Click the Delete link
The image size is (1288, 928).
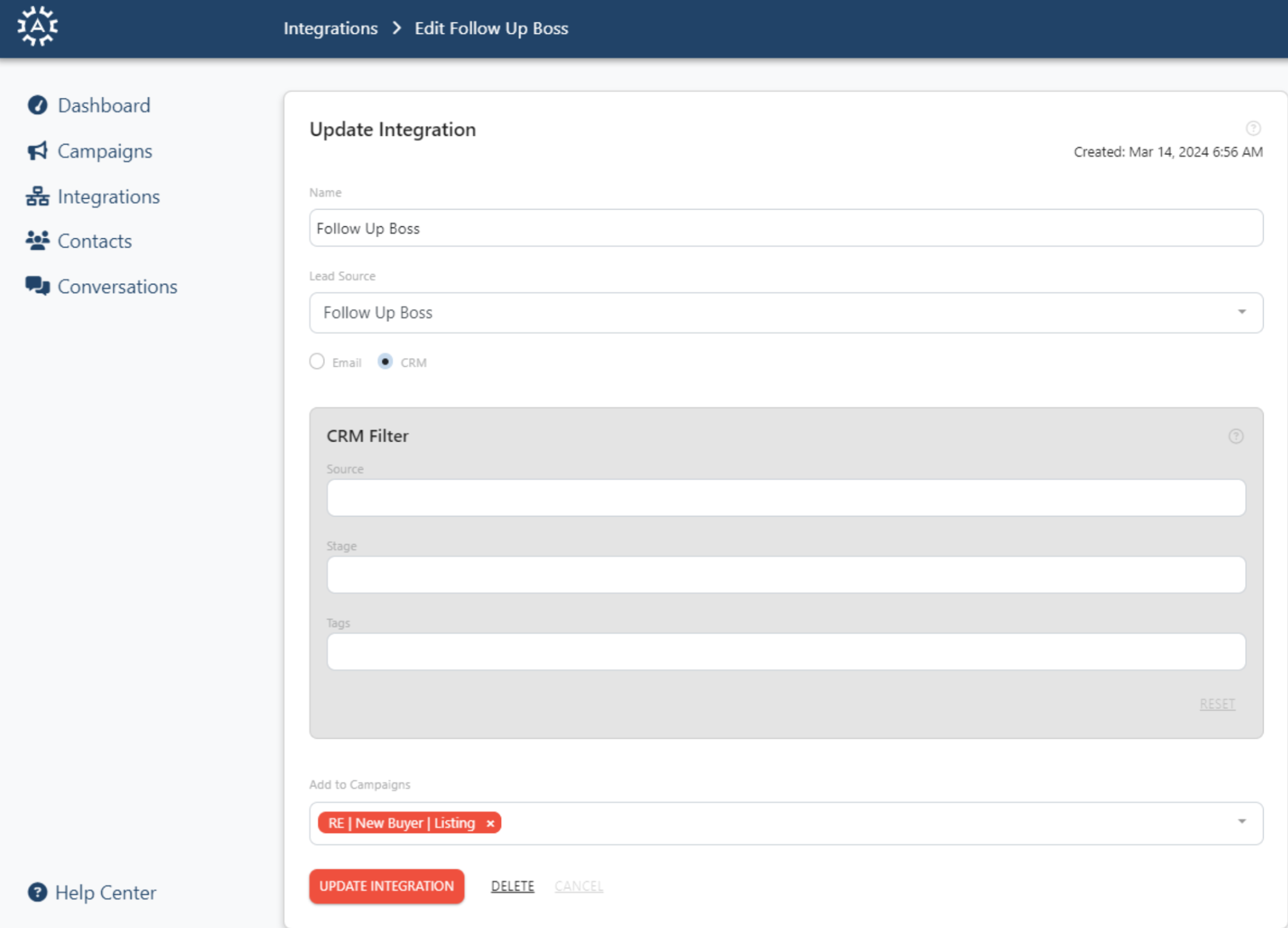513,886
